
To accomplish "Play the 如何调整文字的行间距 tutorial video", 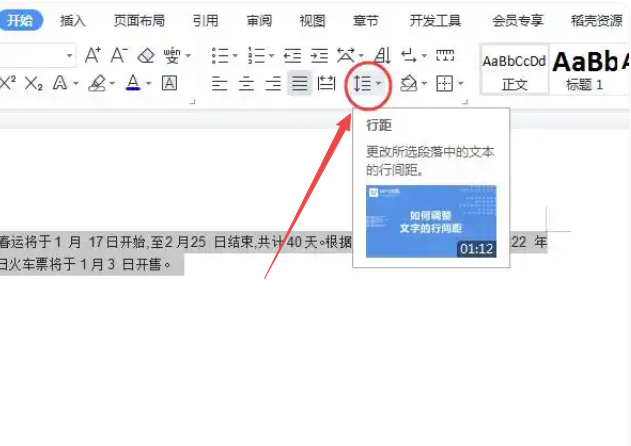I will tap(431, 221).
